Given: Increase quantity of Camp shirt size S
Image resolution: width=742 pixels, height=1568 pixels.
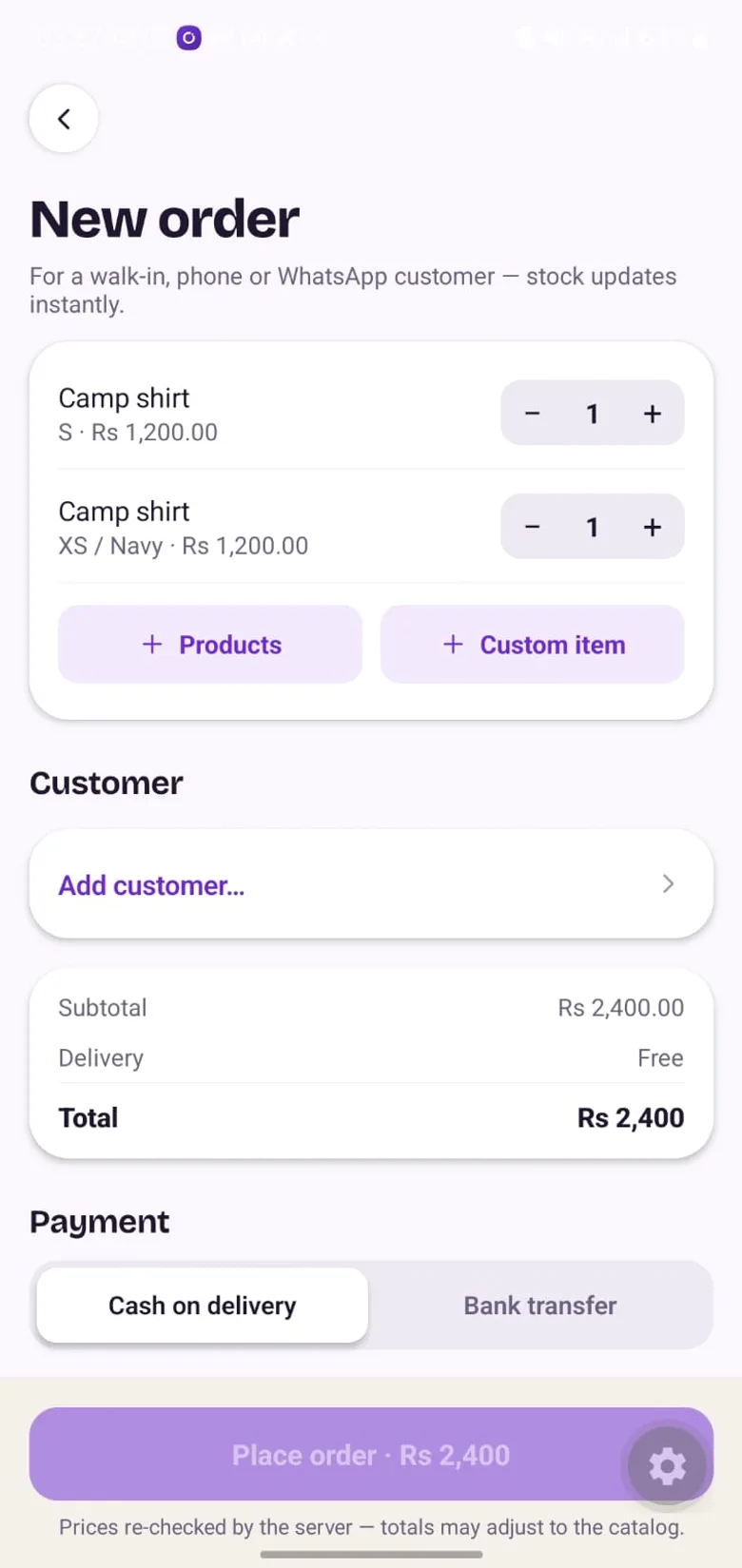Looking at the screenshot, I should [x=653, y=414].
